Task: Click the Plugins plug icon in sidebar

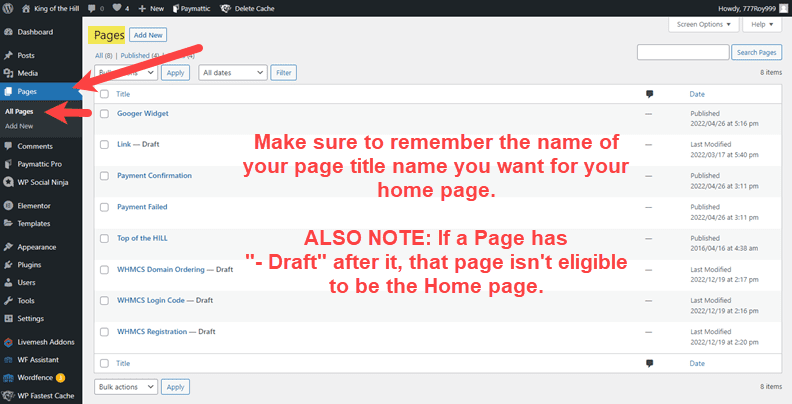Action: click(8, 265)
